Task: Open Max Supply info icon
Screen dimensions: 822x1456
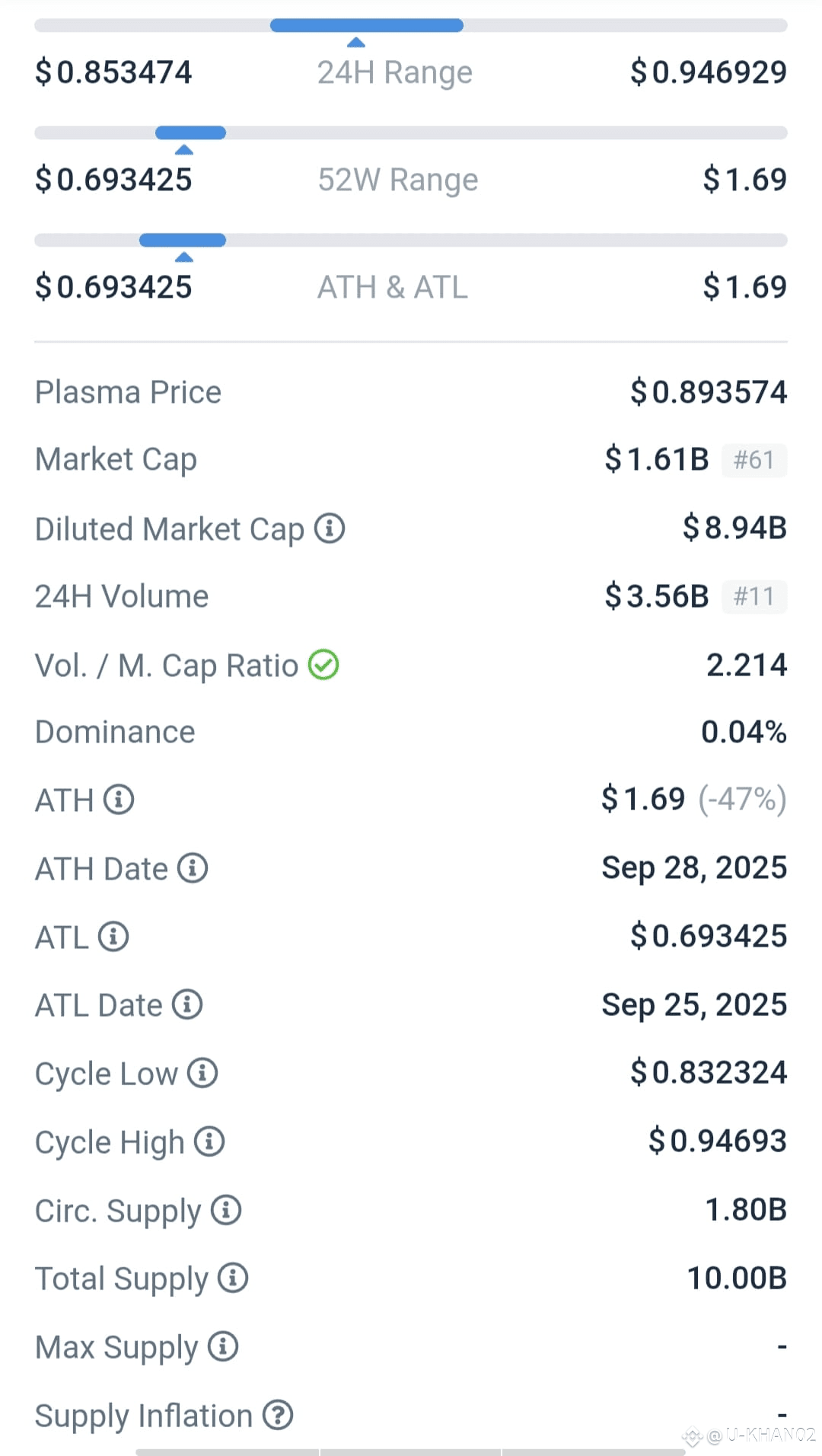Action: 223,1346
